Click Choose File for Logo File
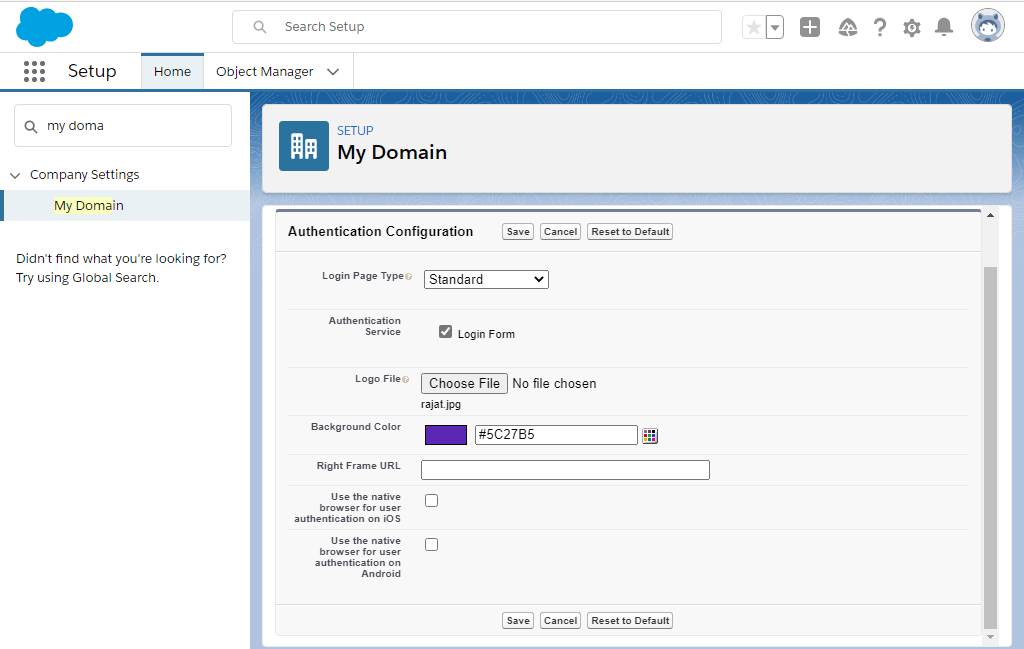This screenshot has width=1024, height=649. click(465, 383)
